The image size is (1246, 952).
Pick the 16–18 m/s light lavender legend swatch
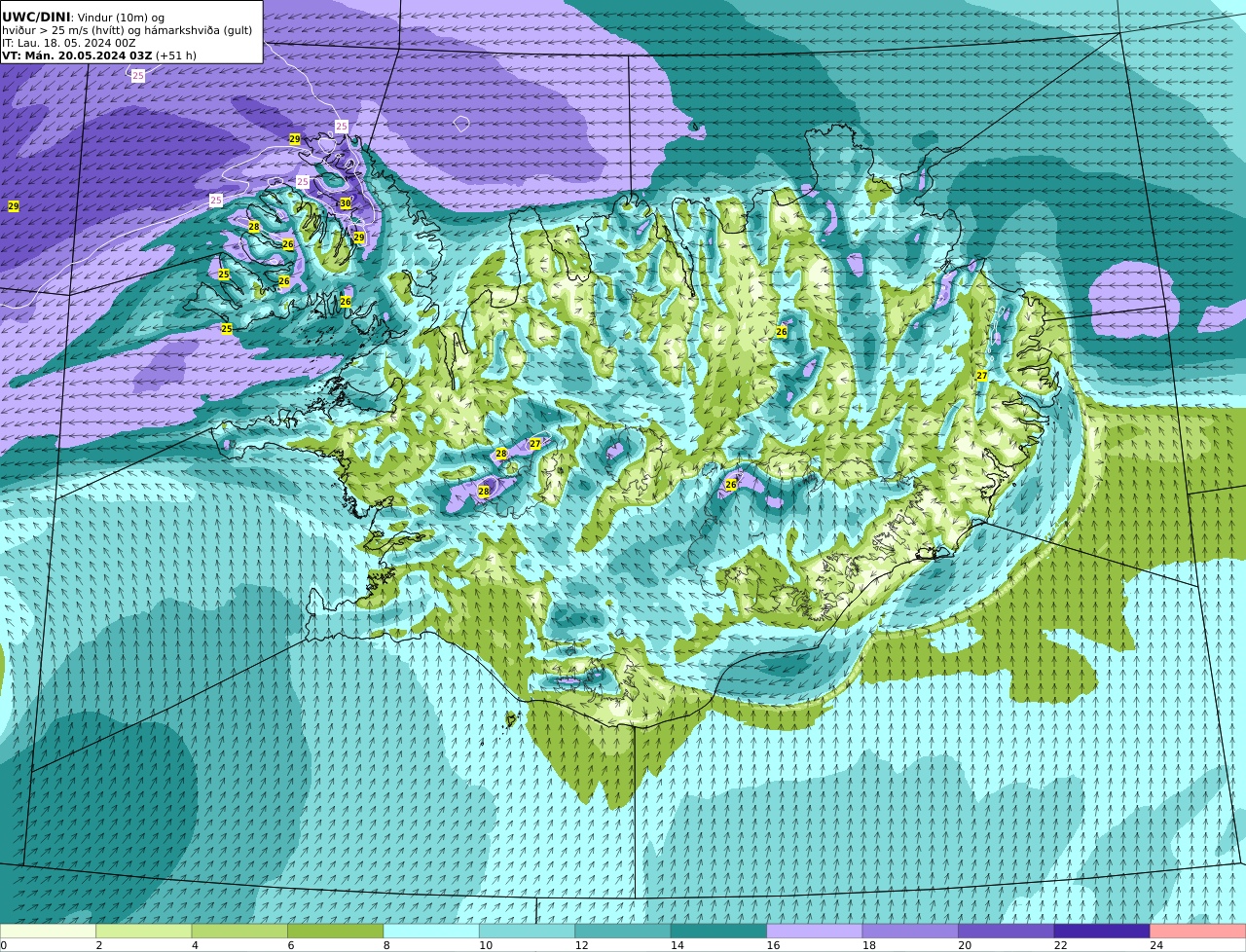click(x=815, y=932)
